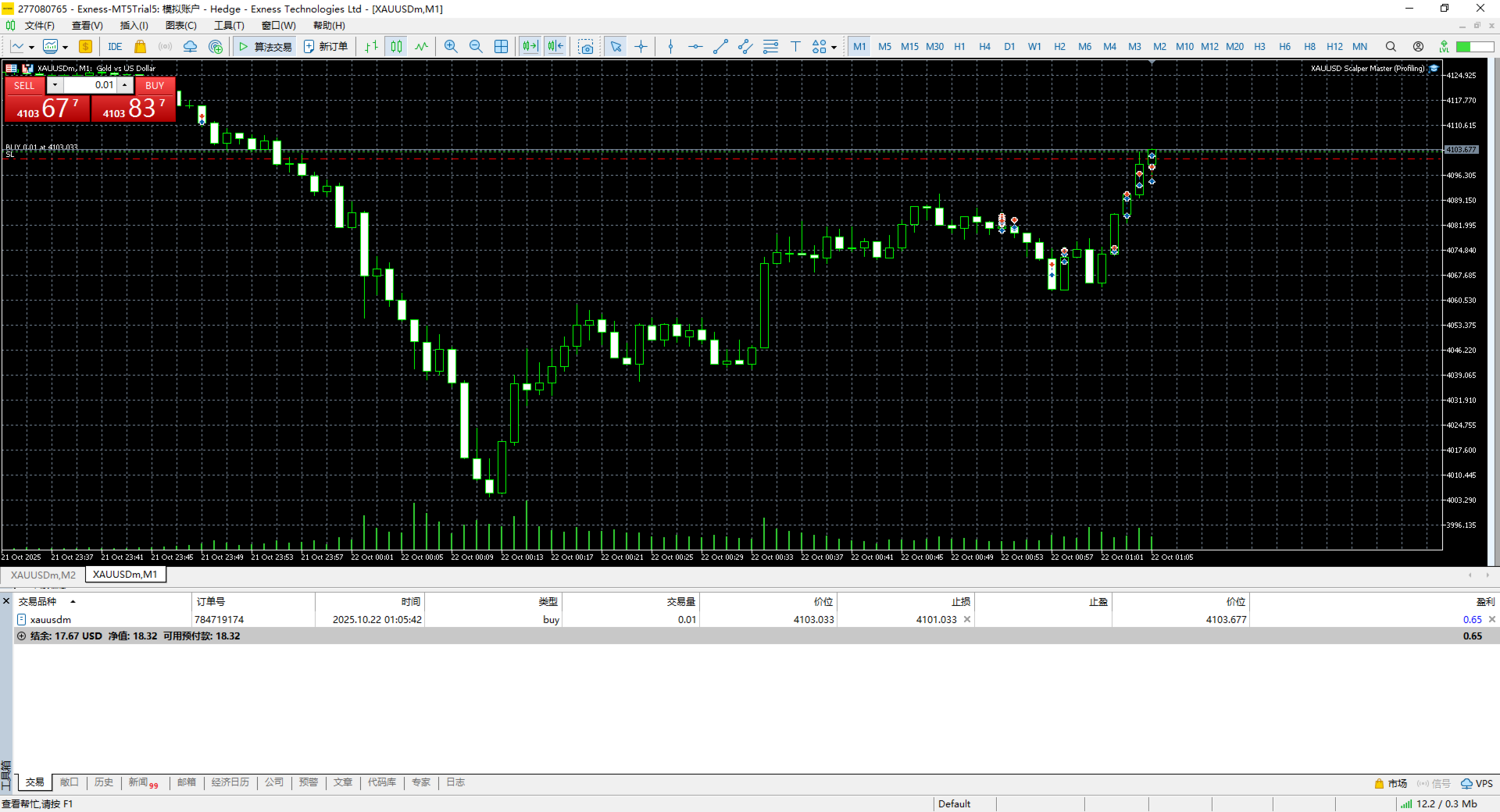Select the H4 timeframe
Image resolution: width=1500 pixels, height=812 pixels.
pos(984,47)
